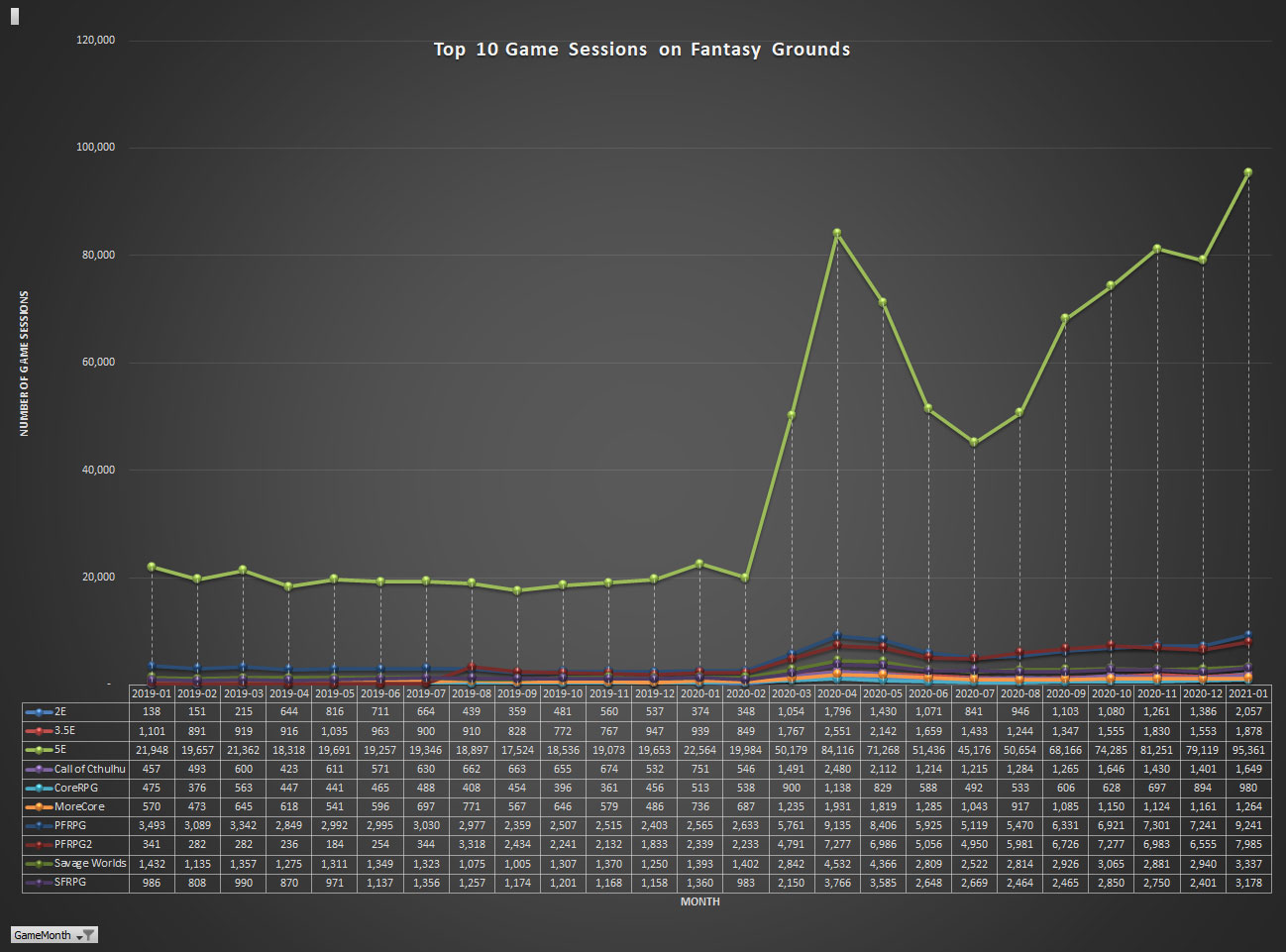Image resolution: width=1286 pixels, height=952 pixels.
Task: Select the MoreCore legend marker
Action: (39, 806)
